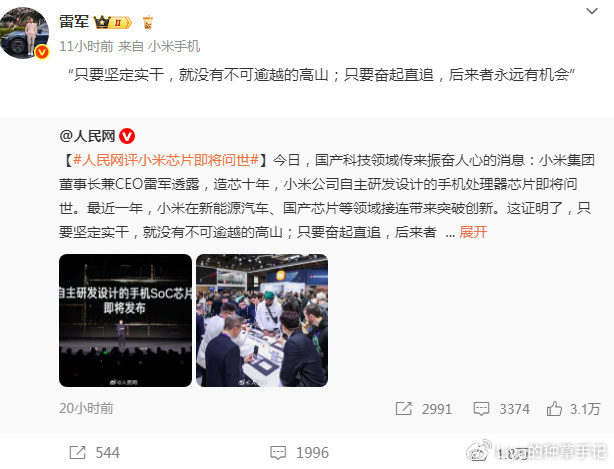Image resolution: width=614 pixels, height=469 pixels.
Task: Open hashtag #人民网评小米芯片即将问世#
Action: pyautogui.click(x=166, y=160)
